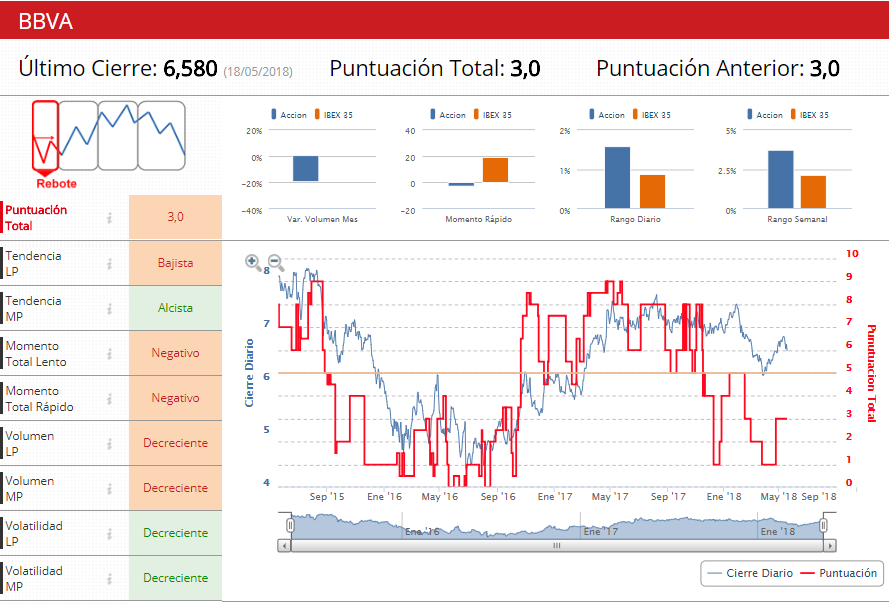Click the blue Accion bar in Rango Diario
The width and height of the screenshot is (891, 604).
click(x=618, y=178)
